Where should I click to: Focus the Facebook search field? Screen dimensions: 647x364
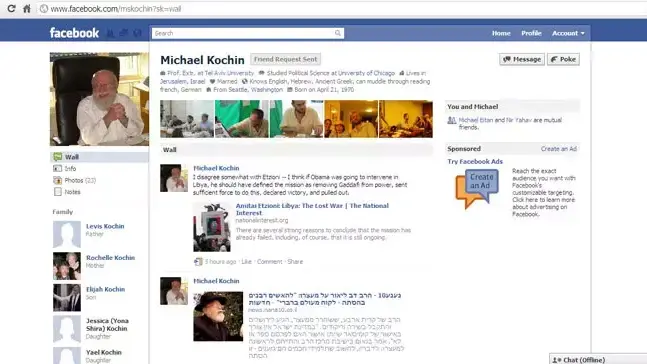point(248,33)
